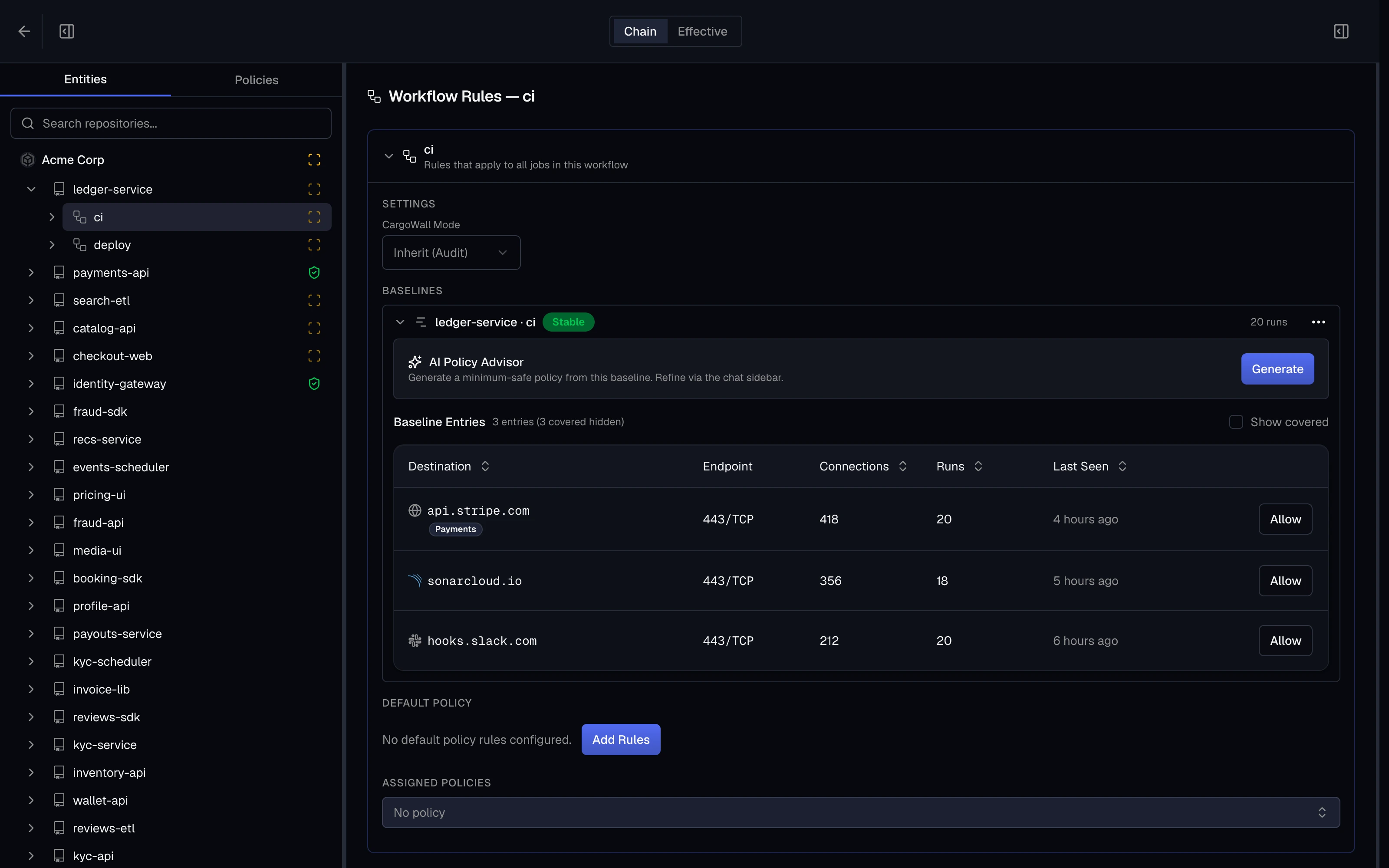Click the workflow icon in Workflow Rules heading
Image resolution: width=1389 pixels, height=868 pixels.
(x=374, y=96)
